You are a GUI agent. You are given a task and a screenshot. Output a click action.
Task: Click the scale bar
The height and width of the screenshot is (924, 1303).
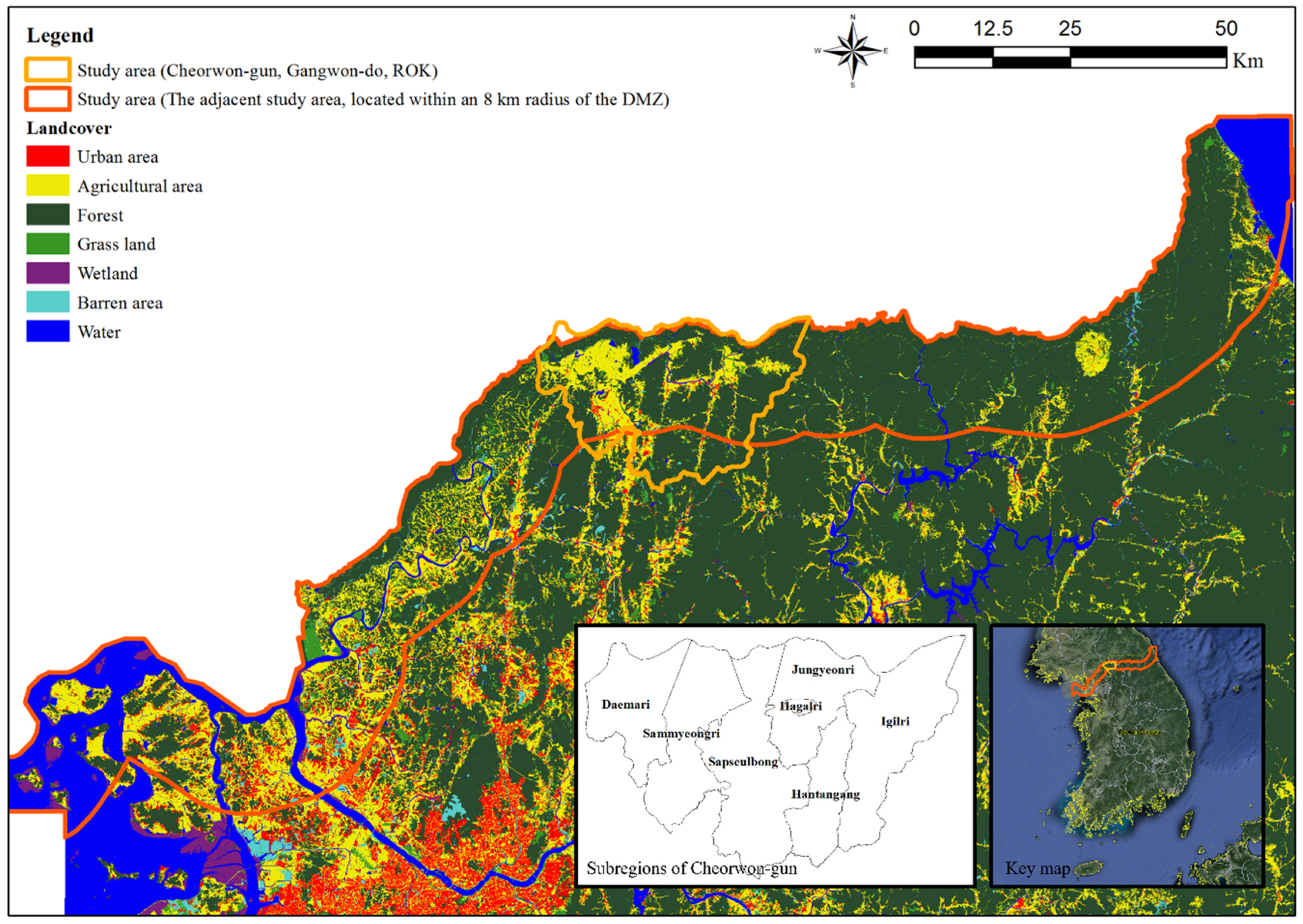click(1070, 58)
